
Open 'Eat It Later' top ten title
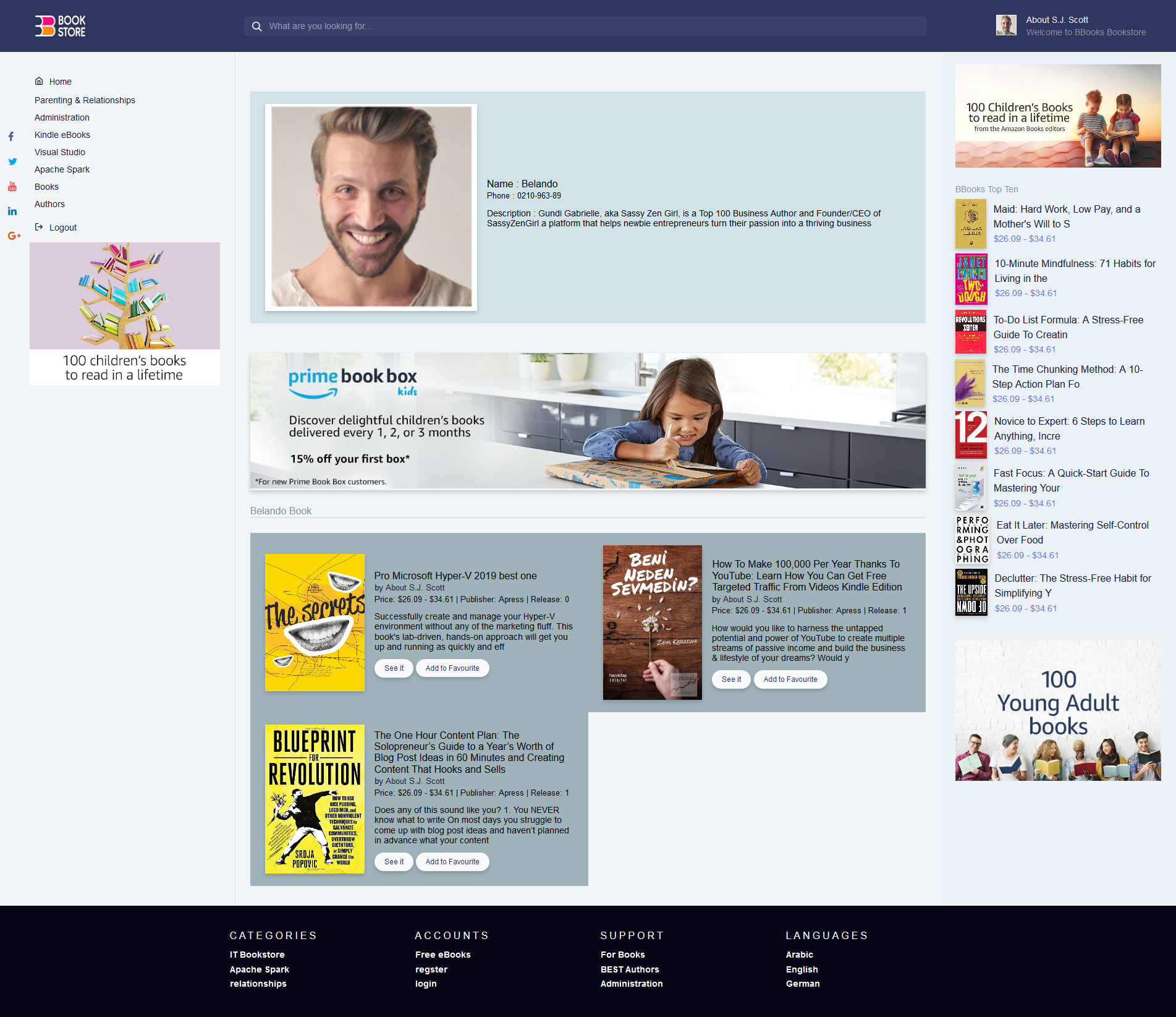[1072, 532]
